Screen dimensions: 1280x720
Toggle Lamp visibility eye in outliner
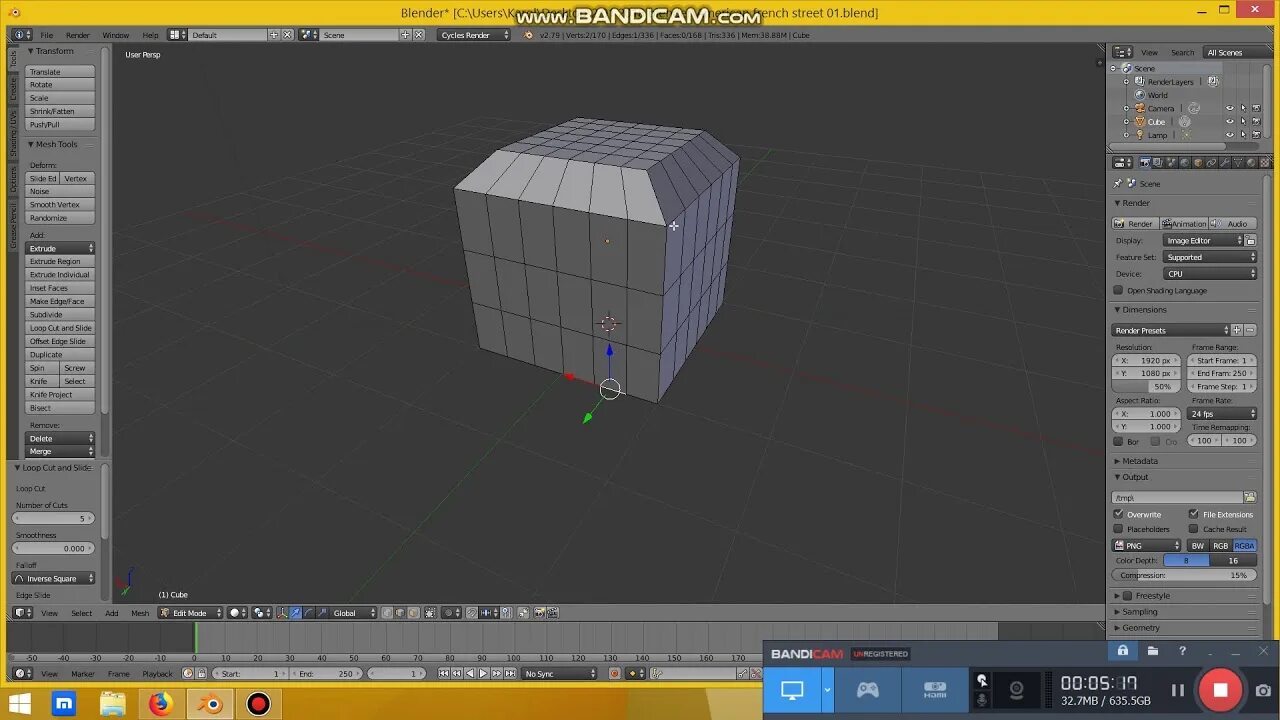[1230, 135]
